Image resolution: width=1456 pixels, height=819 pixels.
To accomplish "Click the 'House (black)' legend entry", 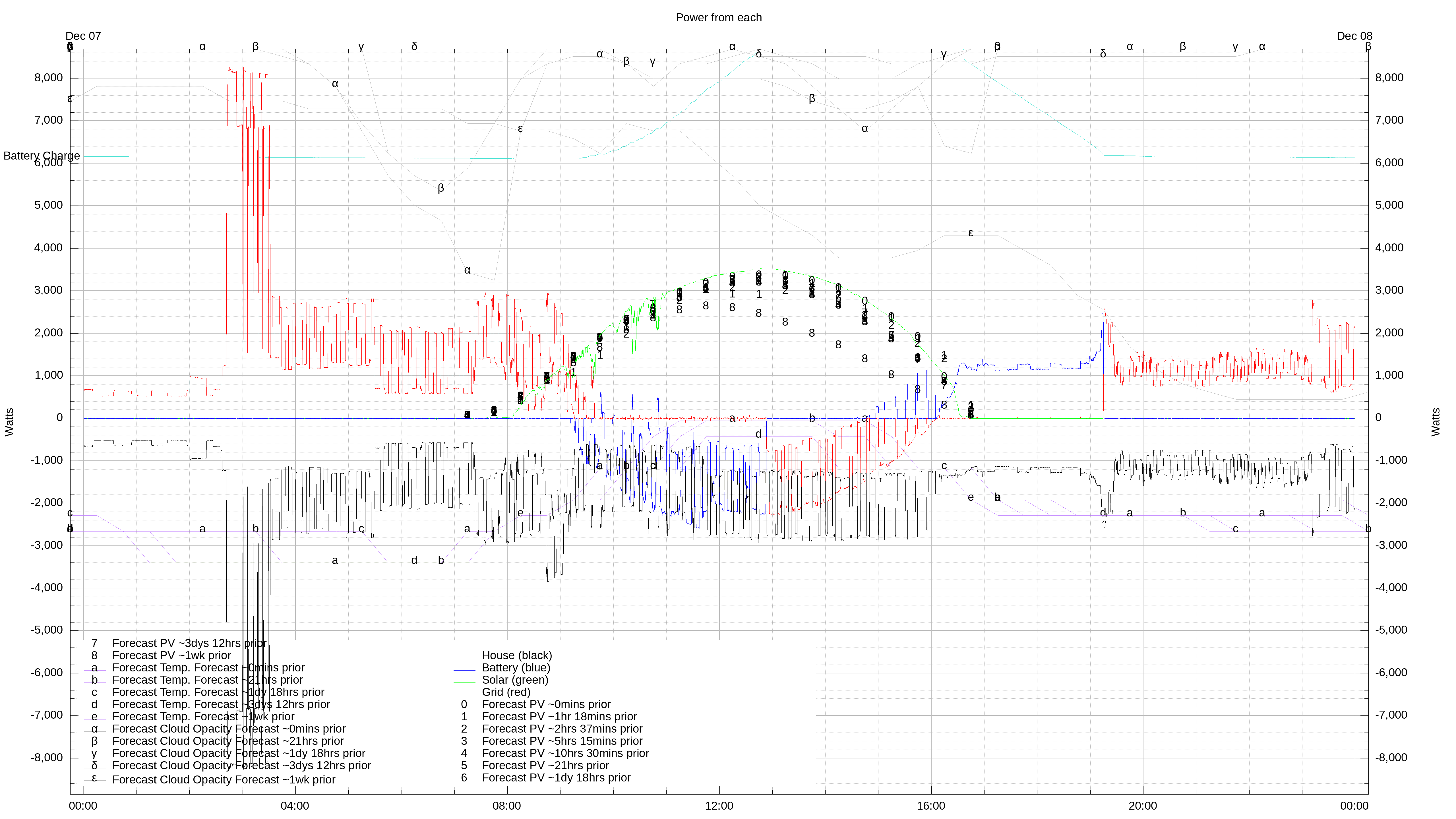I will (517, 655).
